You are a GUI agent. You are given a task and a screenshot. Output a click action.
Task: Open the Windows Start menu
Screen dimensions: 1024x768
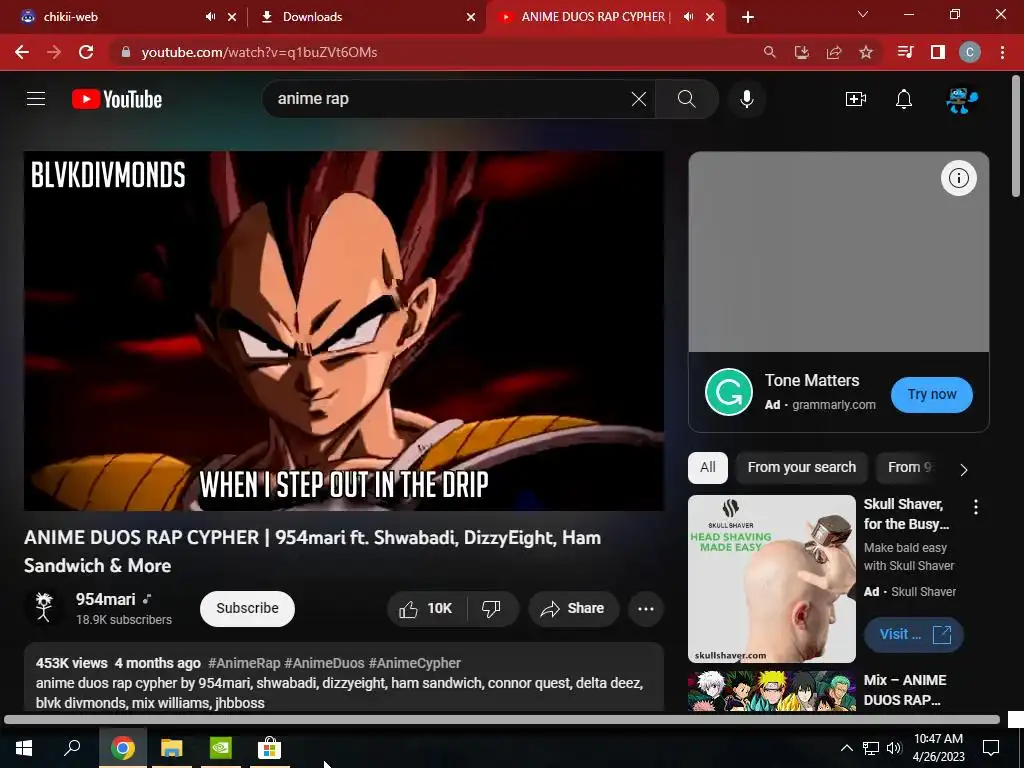click(24, 748)
